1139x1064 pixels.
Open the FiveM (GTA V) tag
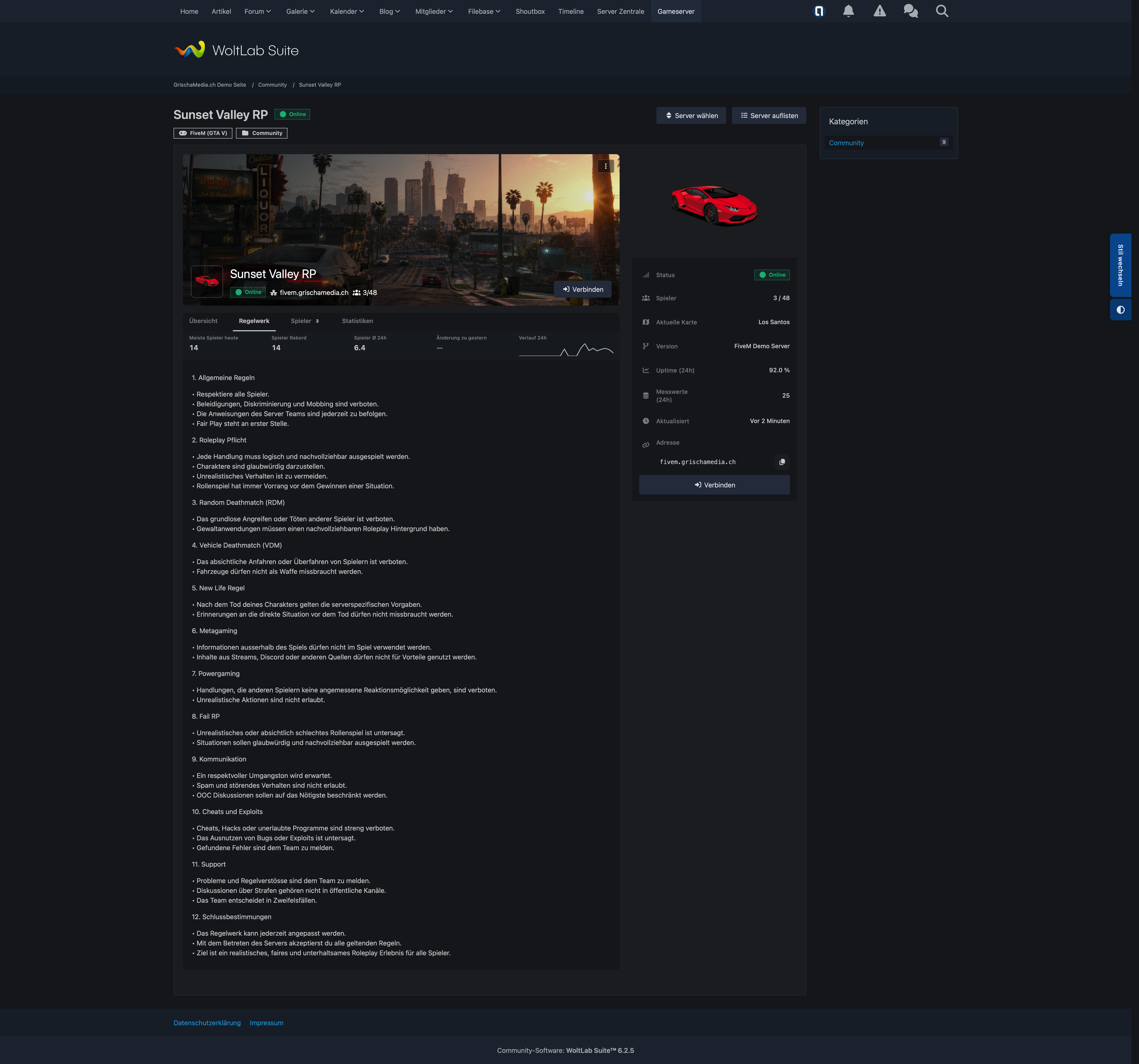[203, 133]
